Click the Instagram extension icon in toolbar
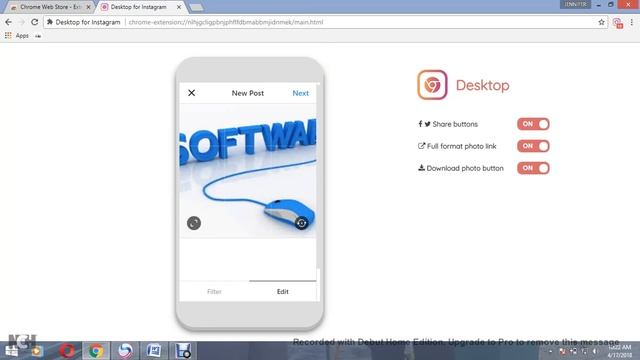640x360 pixels. click(x=618, y=23)
